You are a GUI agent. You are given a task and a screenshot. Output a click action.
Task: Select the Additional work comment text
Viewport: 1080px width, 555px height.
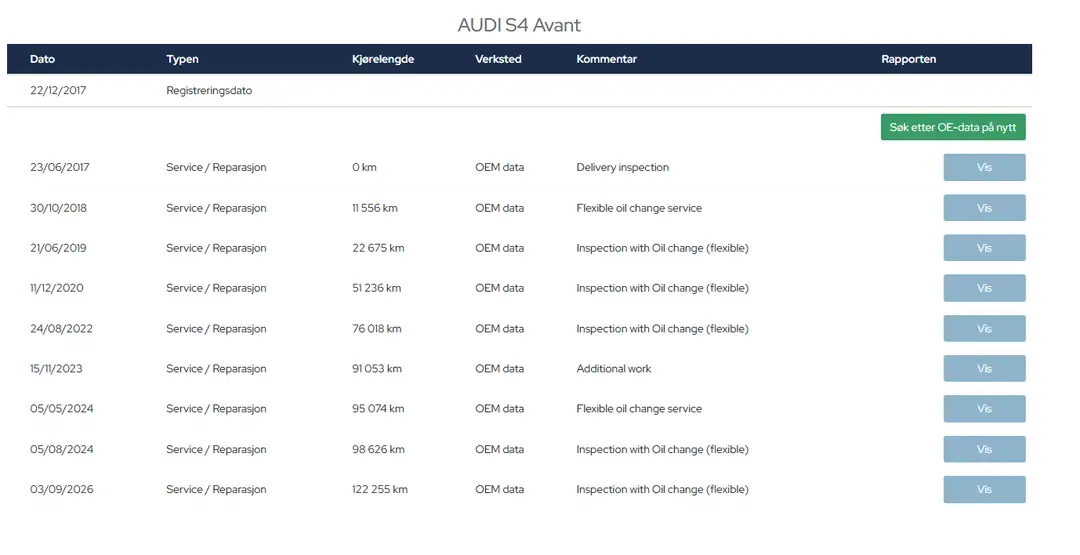(x=614, y=368)
